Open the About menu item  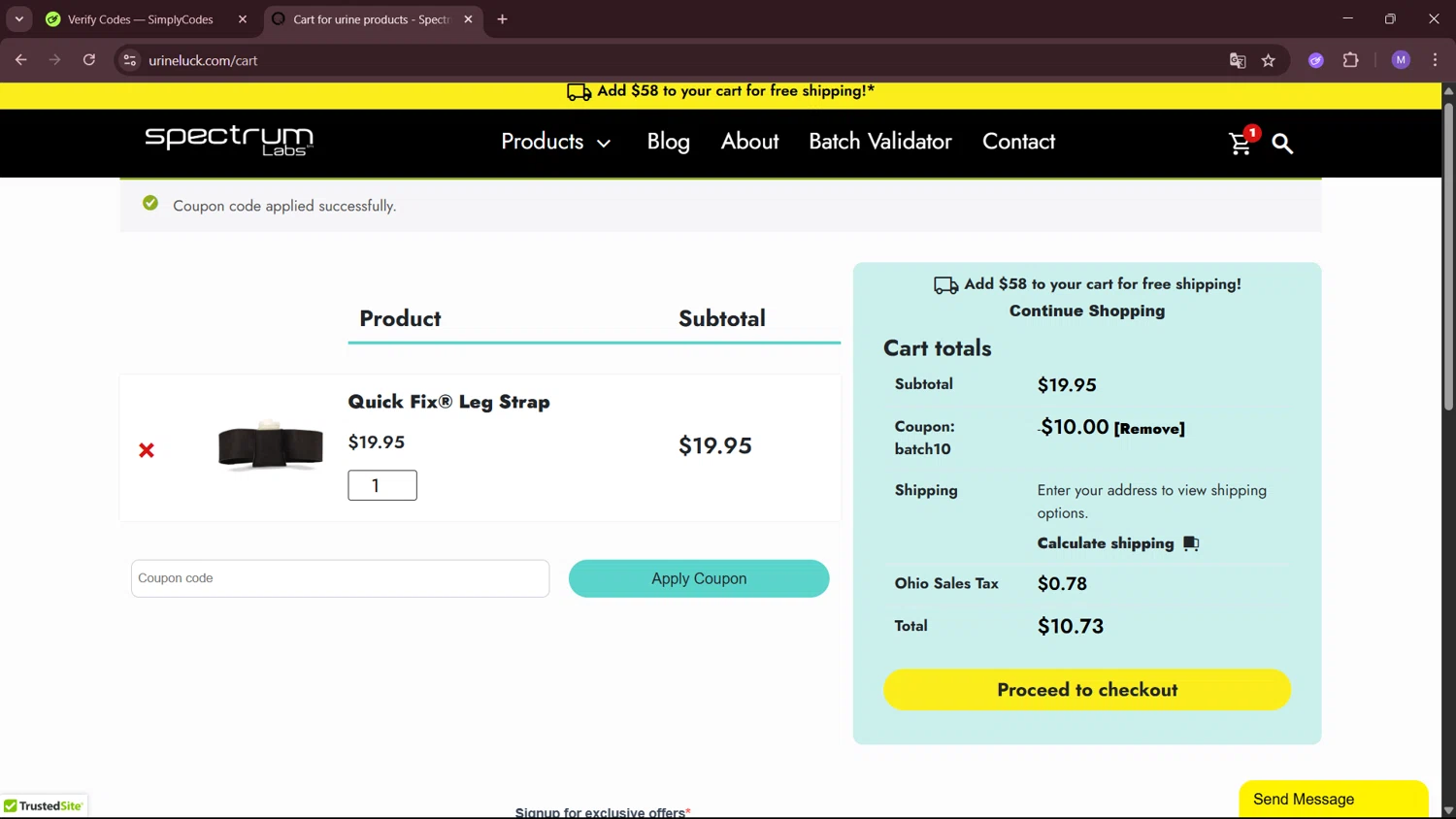pos(749,142)
